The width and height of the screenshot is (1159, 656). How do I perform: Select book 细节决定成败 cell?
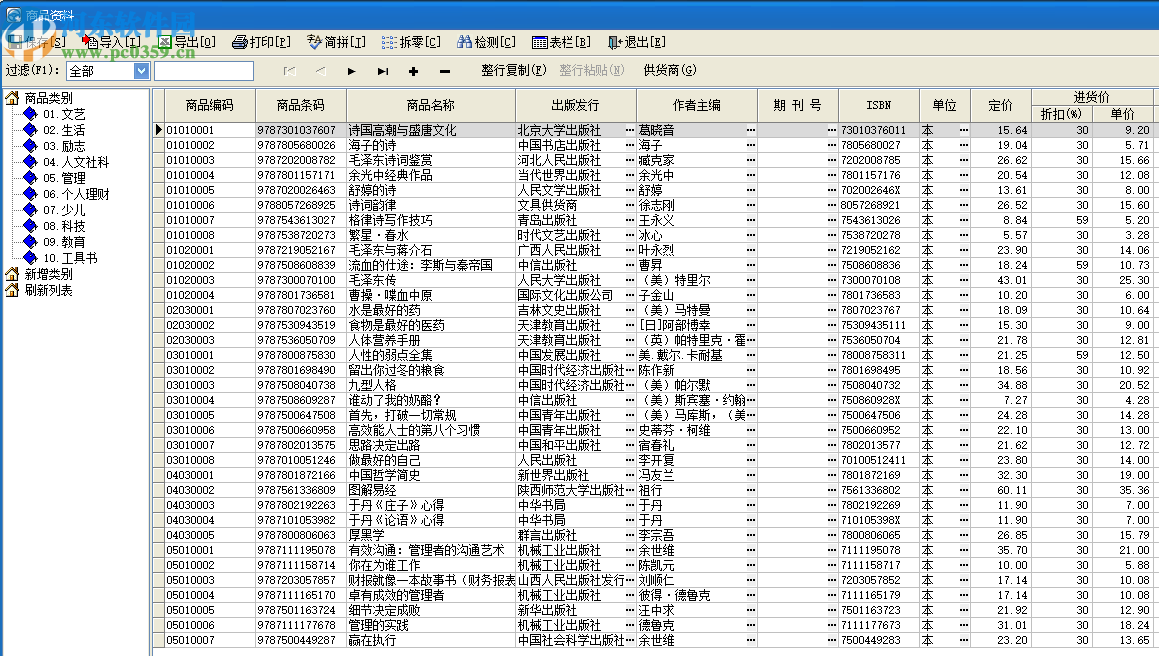[430, 610]
